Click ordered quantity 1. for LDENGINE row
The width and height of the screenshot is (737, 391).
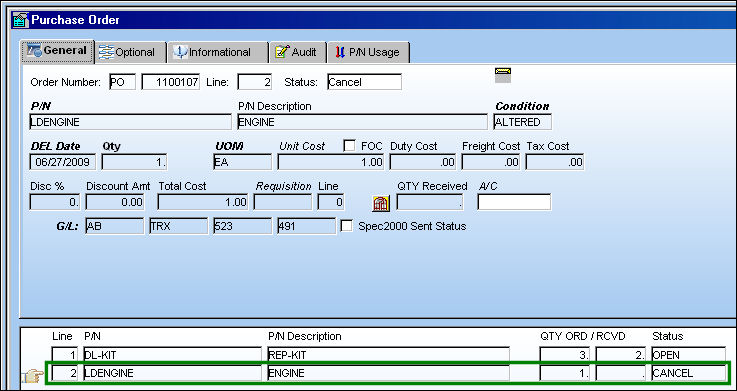click(x=565, y=374)
